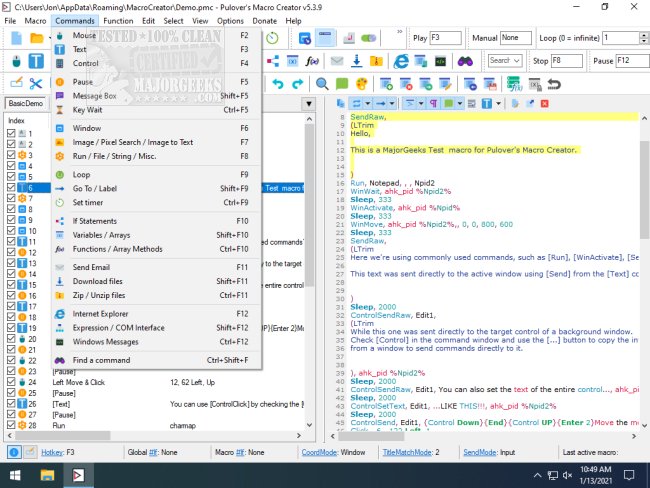Click the If Statements branching toolbar icon
650x488 pixels.
point(273,61)
